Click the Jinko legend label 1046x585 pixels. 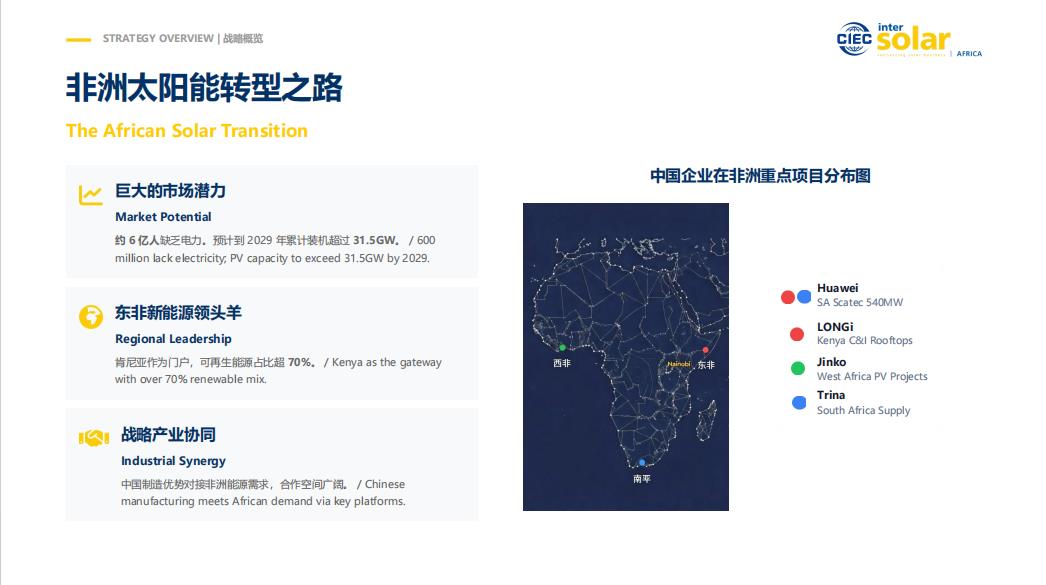point(831,362)
